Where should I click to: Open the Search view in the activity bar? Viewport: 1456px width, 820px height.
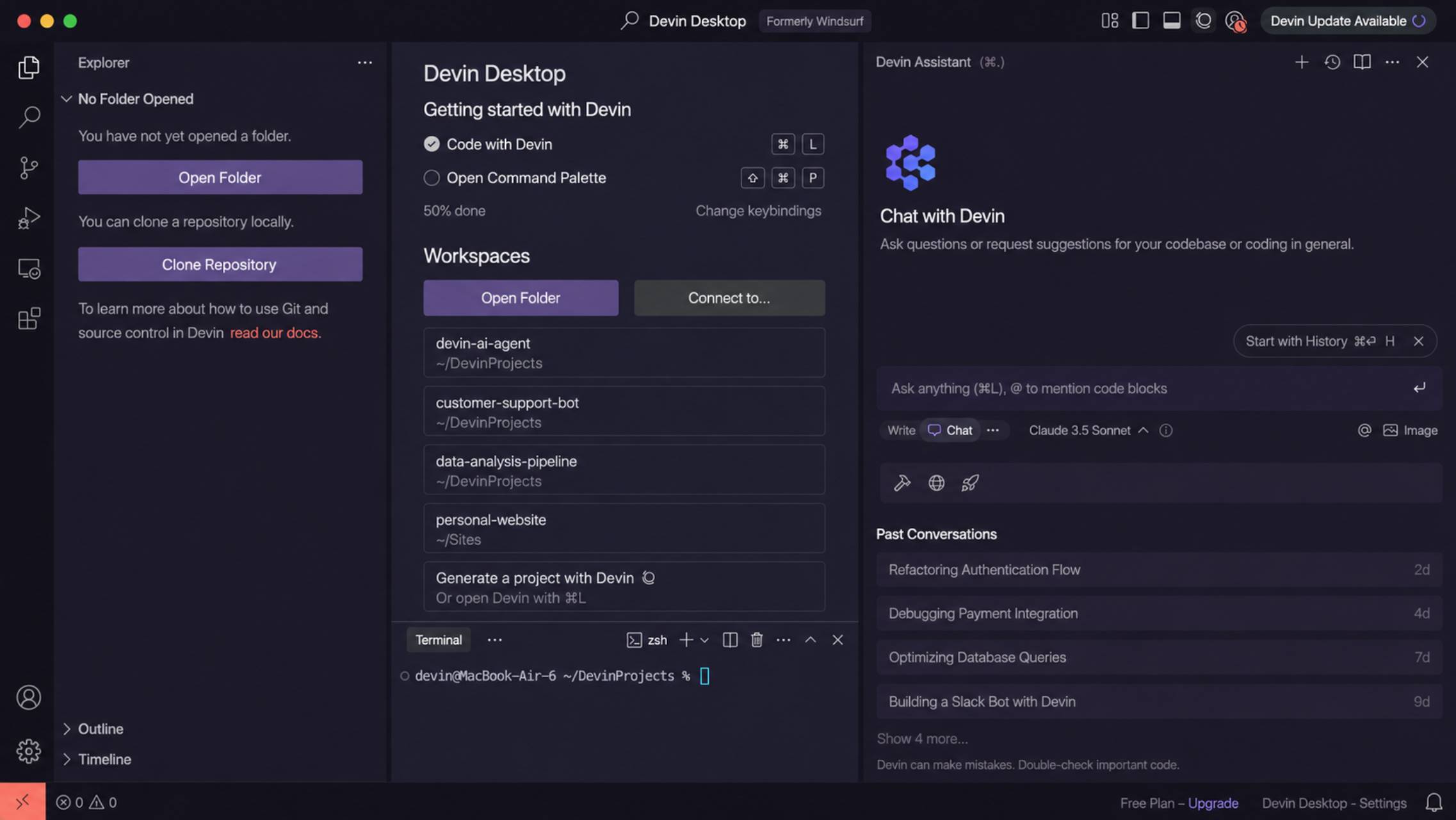coord(28,117)
